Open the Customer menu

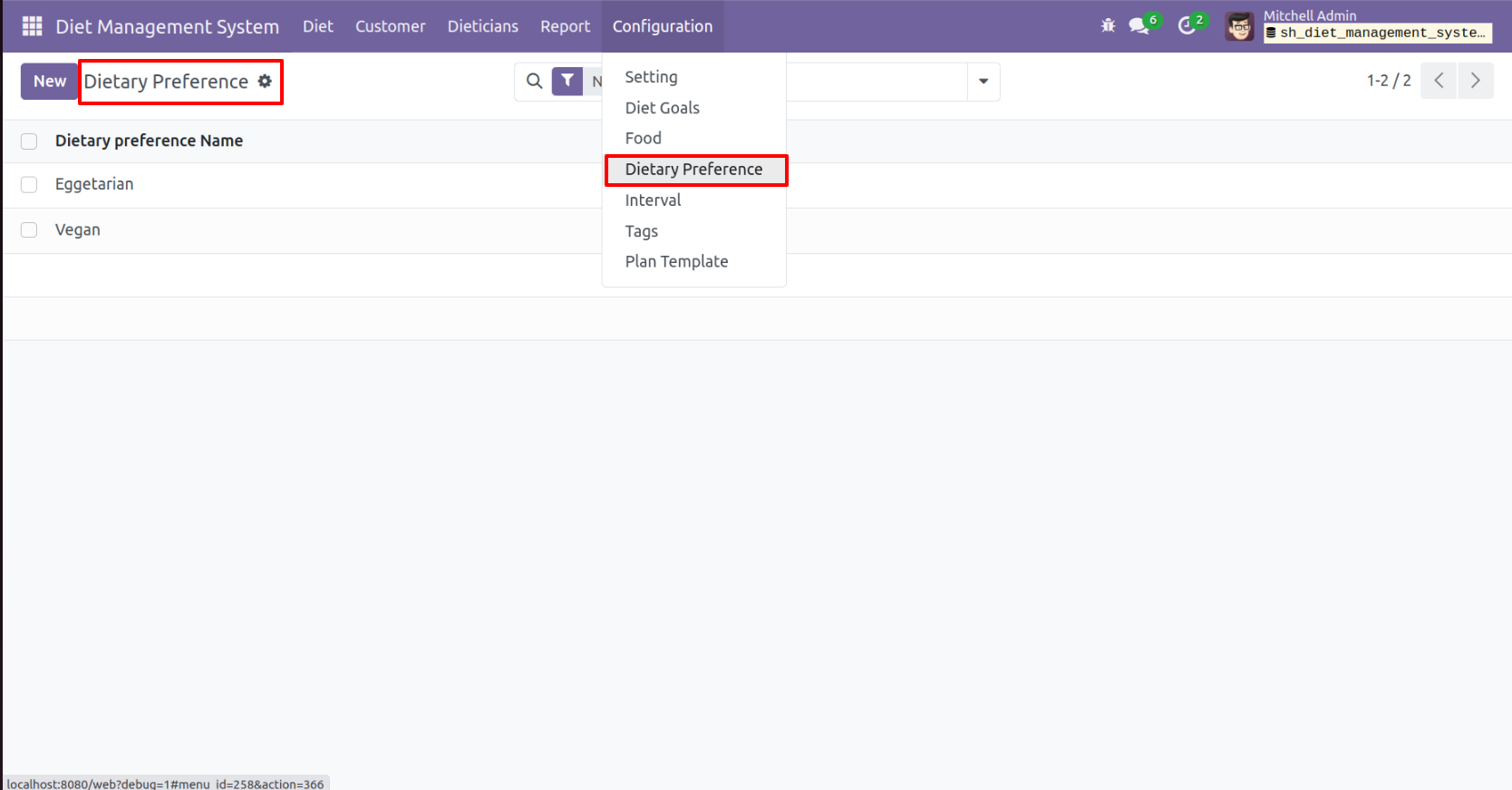pos(391,26)
